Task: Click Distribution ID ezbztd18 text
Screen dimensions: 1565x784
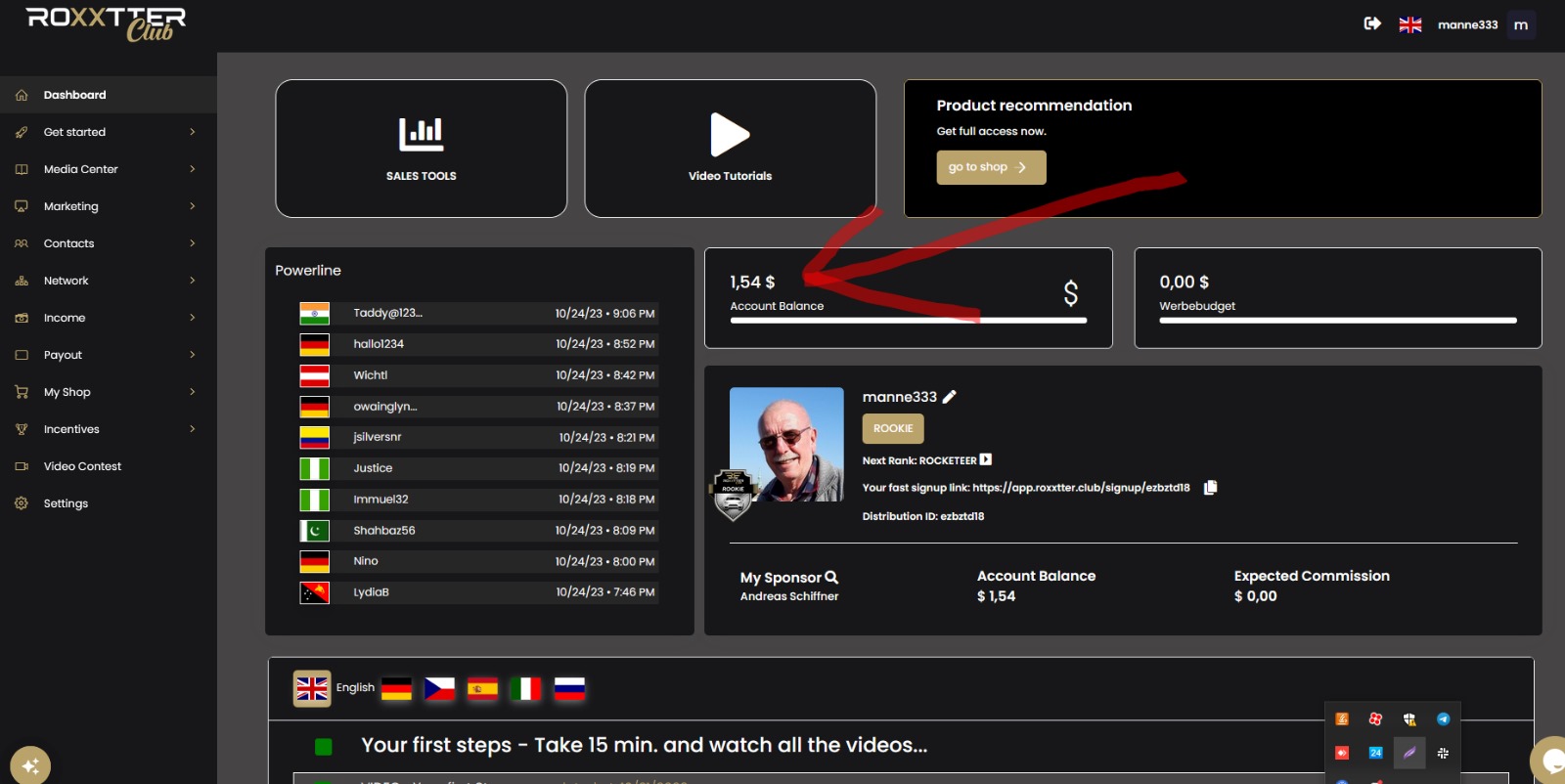Action: click(923, 516)
